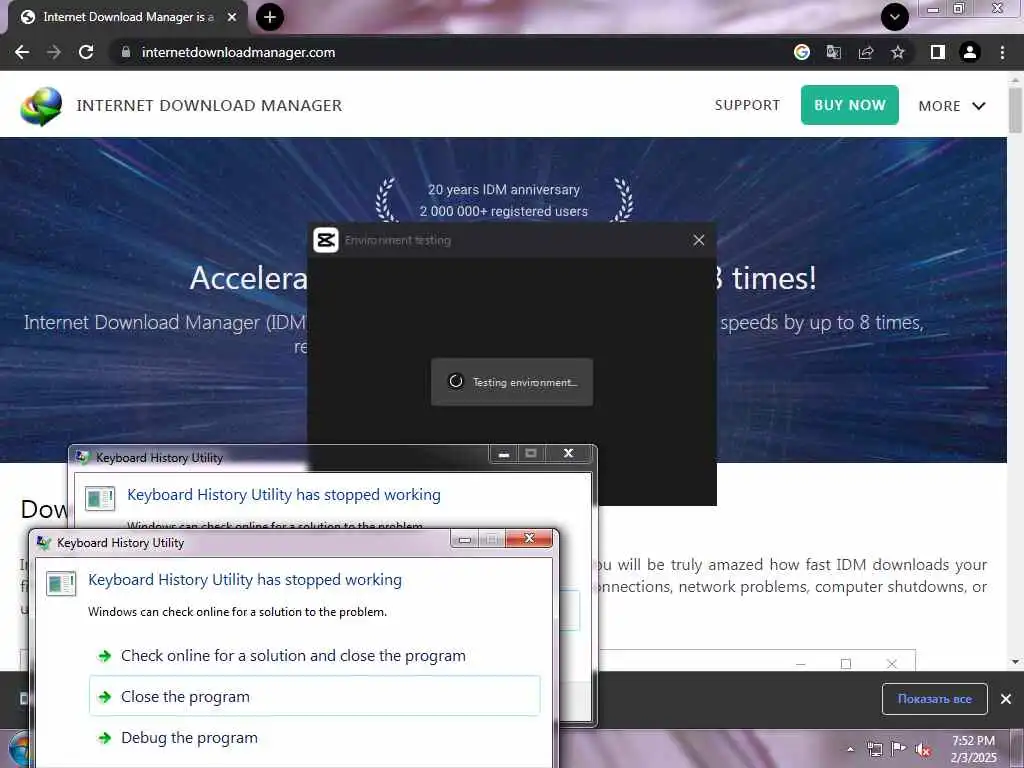Click the front Keyboard History Utility title icon
Screen dimensions: 1024x768
tap(43, 543)
